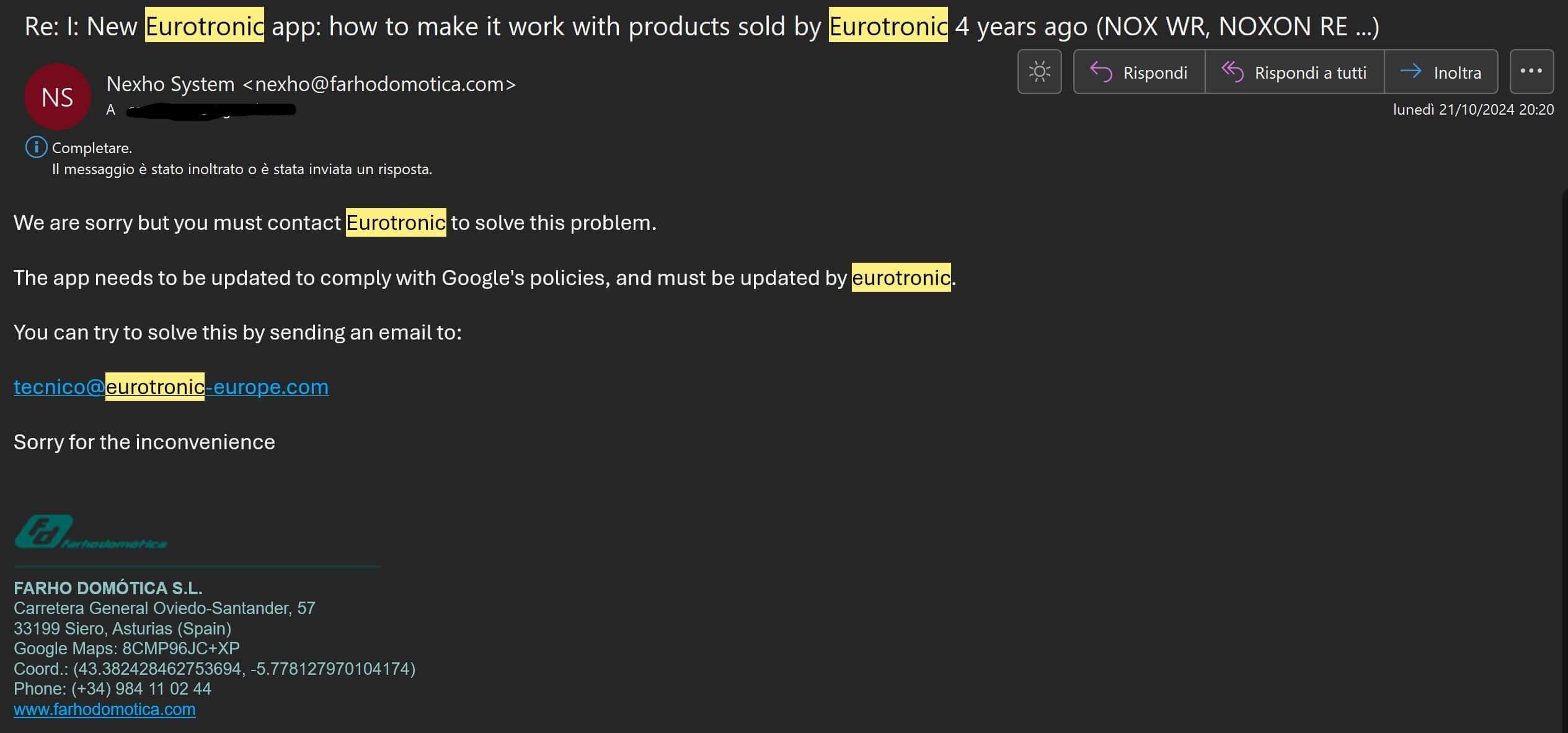The image size is (1568, 733).
Task: Click the Farho Domotica logo image
Action: tap(90, 533)
